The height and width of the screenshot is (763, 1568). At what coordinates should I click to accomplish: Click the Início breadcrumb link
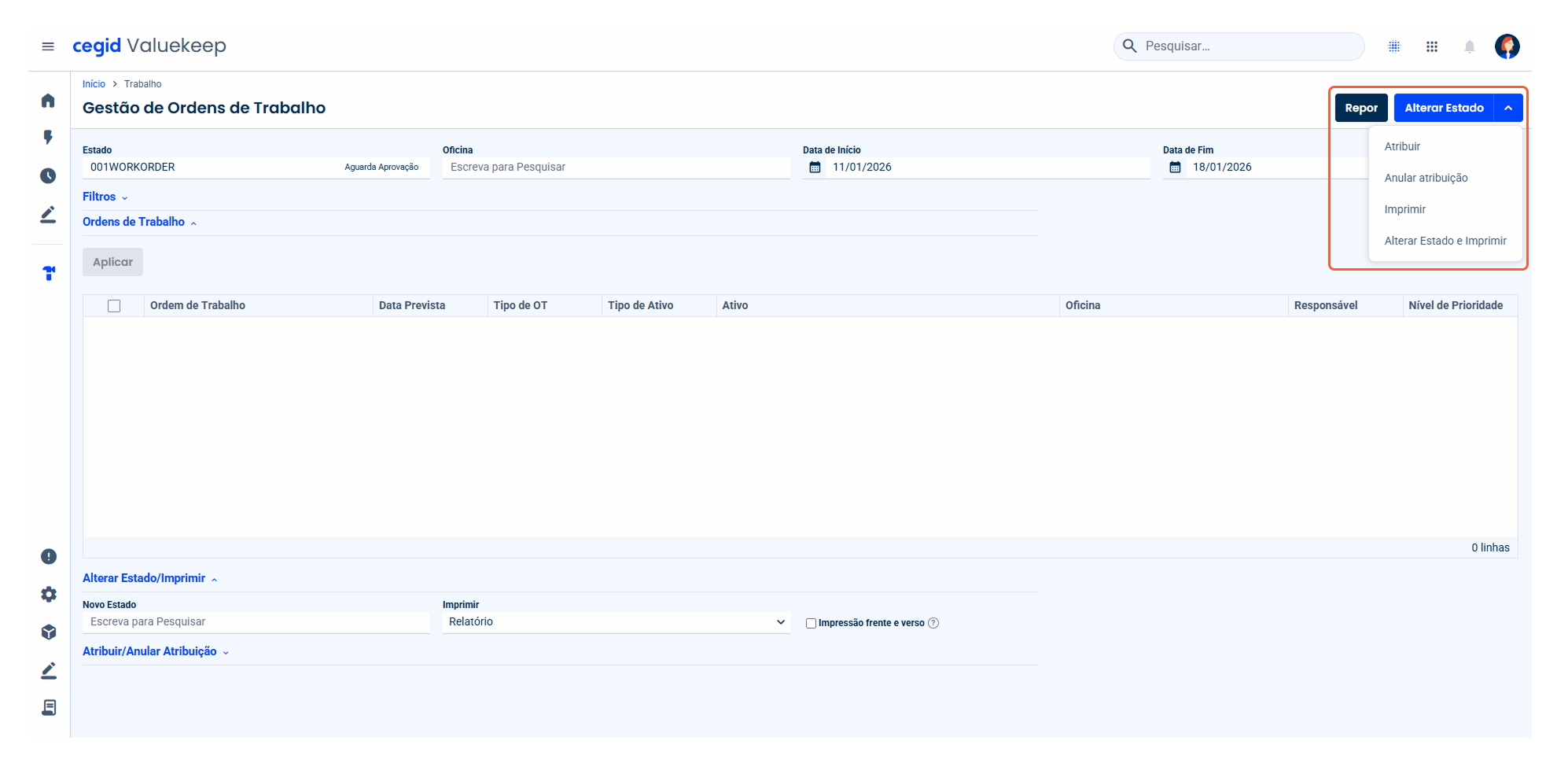[94, 84]
